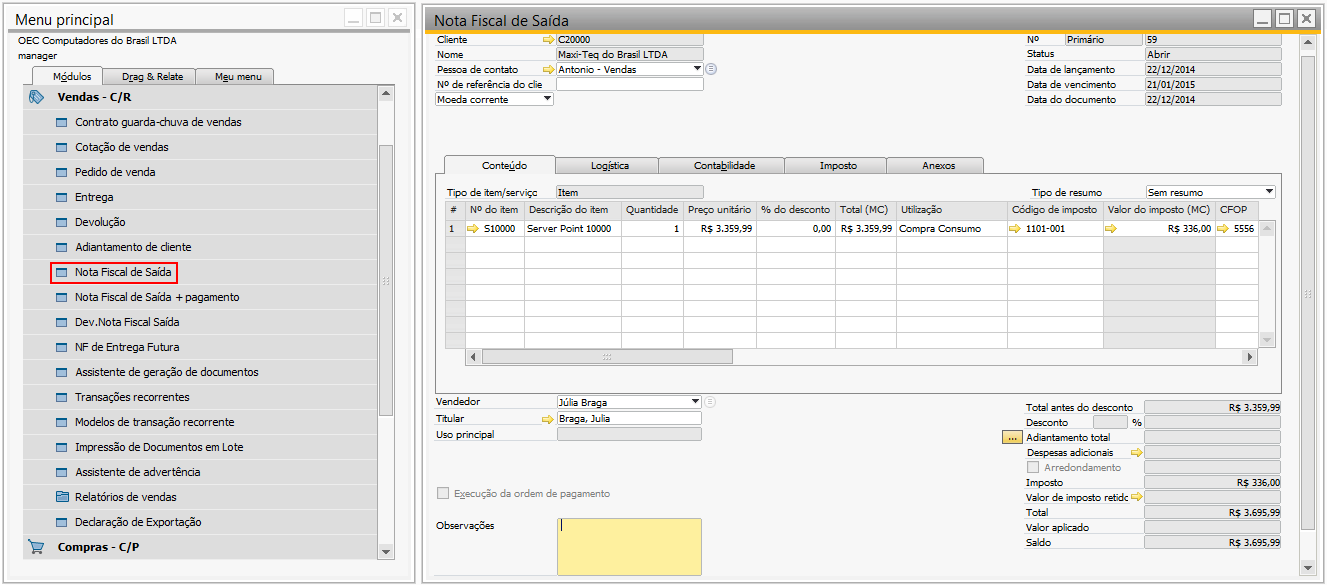Switch to the Drag & Relate tab
This screenshot has height=585, width=1327.
(152, 77)
